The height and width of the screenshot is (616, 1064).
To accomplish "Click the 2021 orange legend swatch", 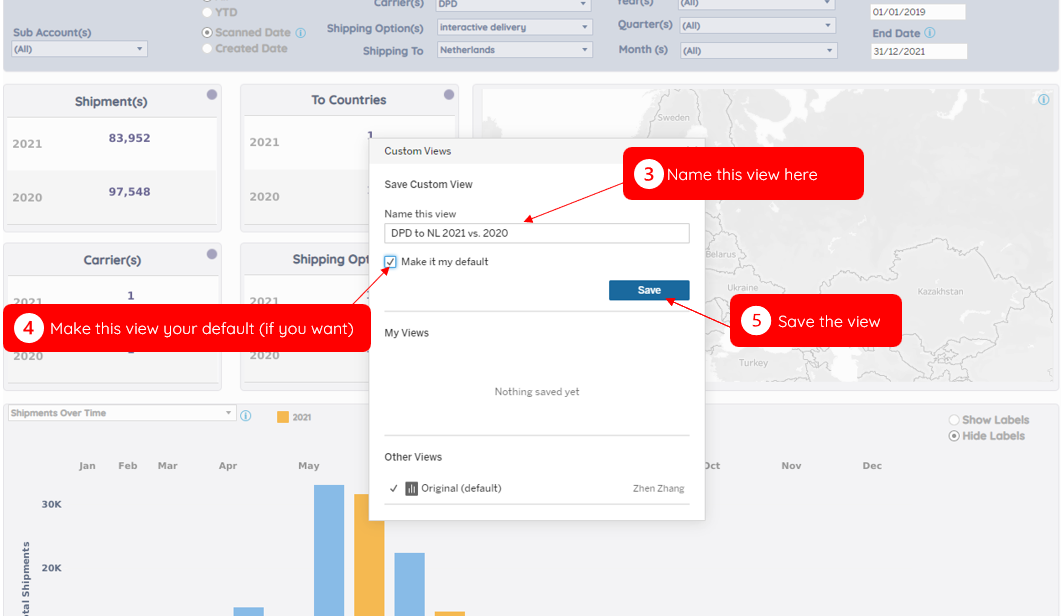I will (283, 417).
